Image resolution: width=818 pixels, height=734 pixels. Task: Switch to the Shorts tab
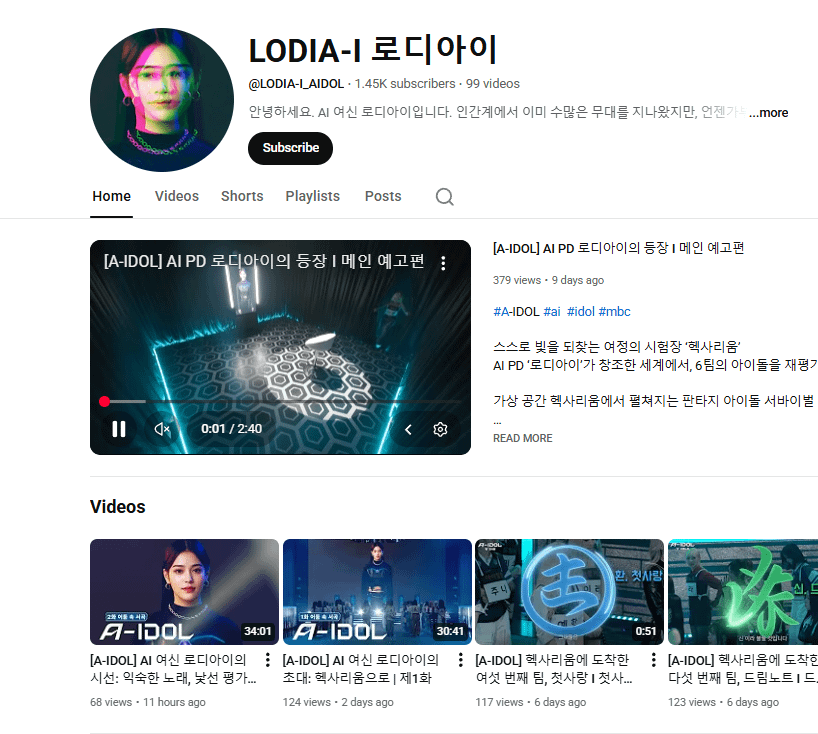pos(242,196)
